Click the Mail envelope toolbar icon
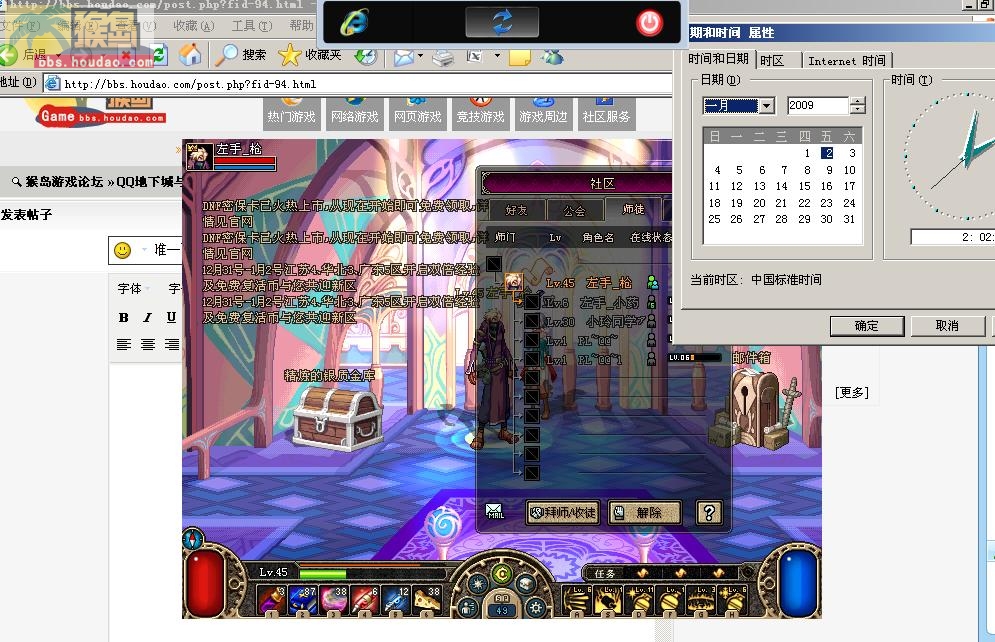The height and width of the screenshot is (642, 995). pyautogui.click(x=403, y=57)
